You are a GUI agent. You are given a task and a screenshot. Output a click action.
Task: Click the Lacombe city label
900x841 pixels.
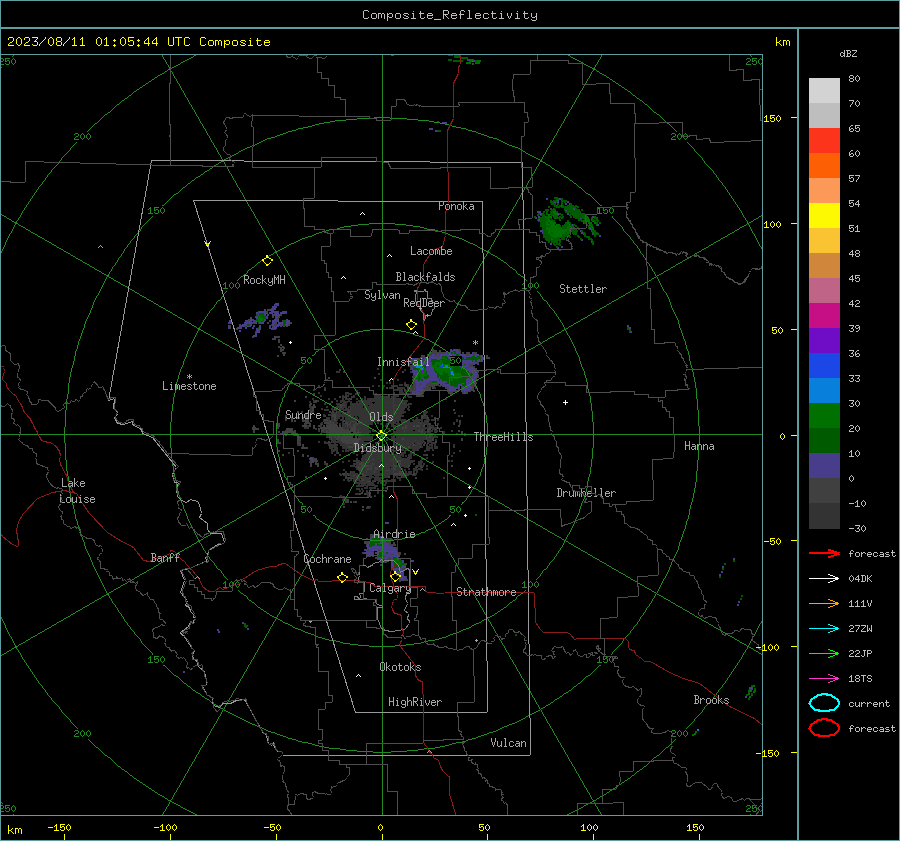pos(431,251)
